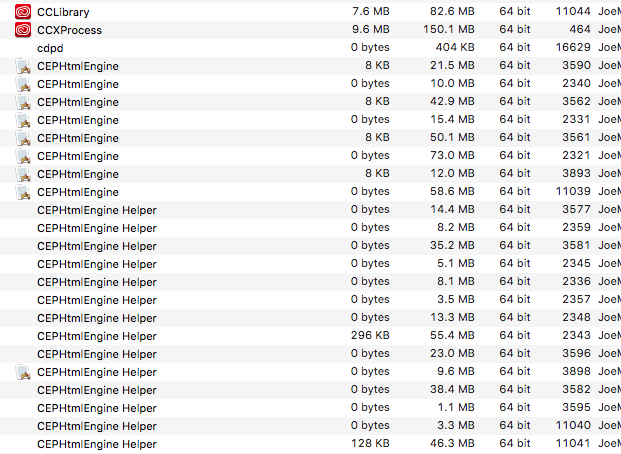Select CEPHtmlEngine using 58.6 MB

(x=310, y=192)
